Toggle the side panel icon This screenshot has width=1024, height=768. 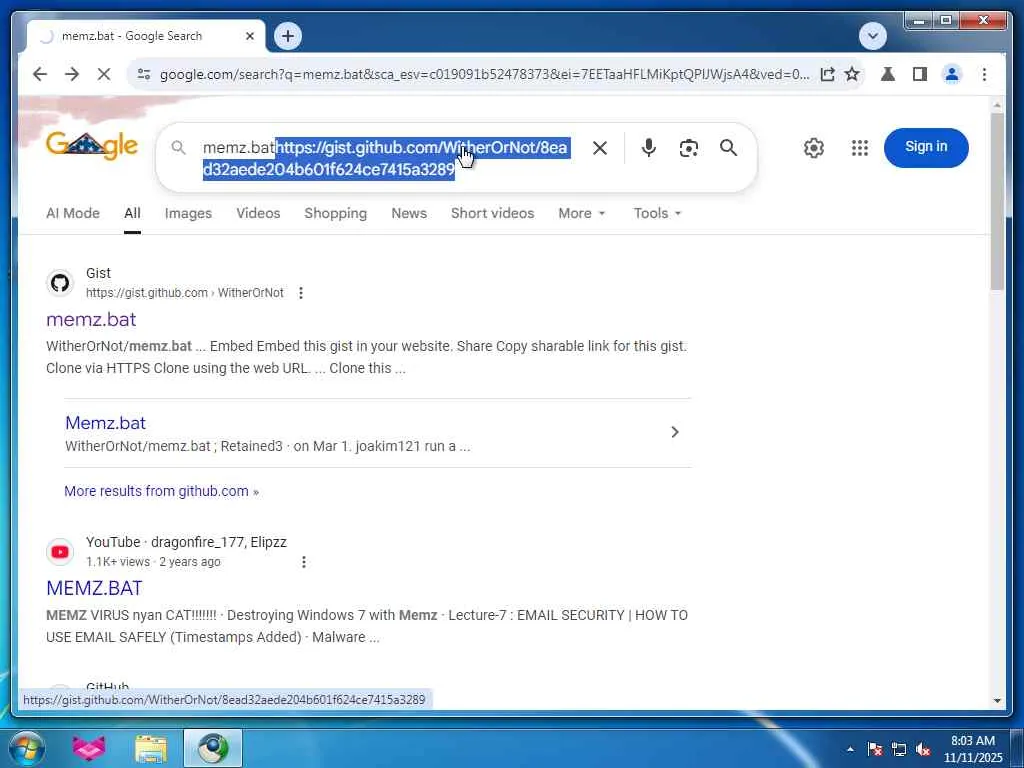point(920,74)
